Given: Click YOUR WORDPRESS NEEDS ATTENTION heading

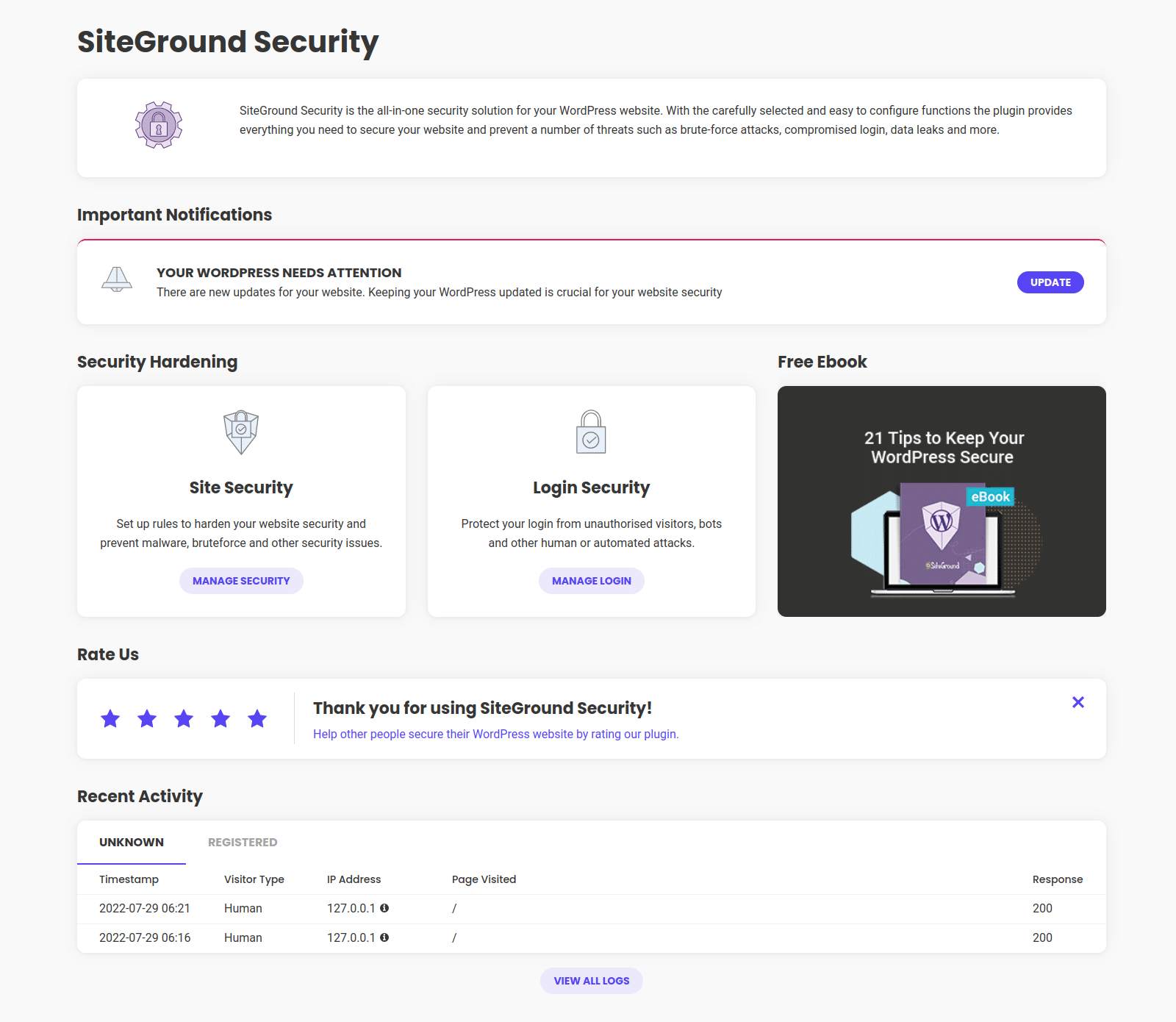Looking at the screenshot, I should click(x=279, y=273).
